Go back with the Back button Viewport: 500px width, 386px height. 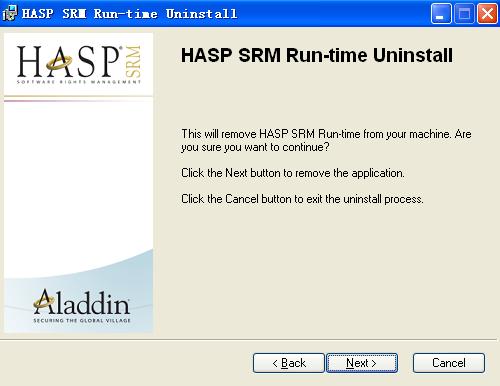(x=289, y=363)
